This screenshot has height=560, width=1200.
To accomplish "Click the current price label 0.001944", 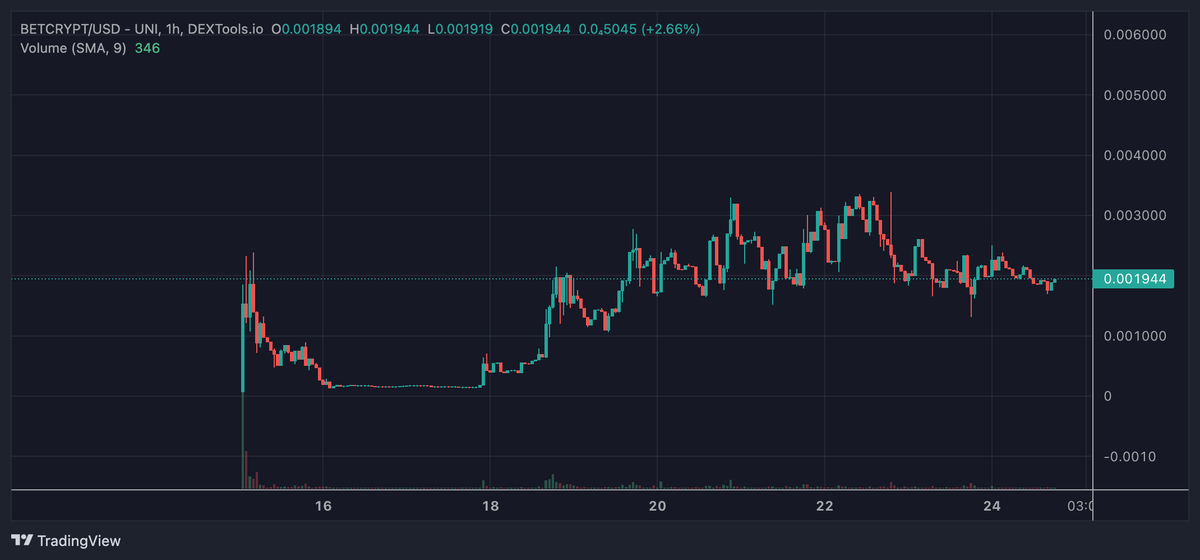I will pos(1135,279).
